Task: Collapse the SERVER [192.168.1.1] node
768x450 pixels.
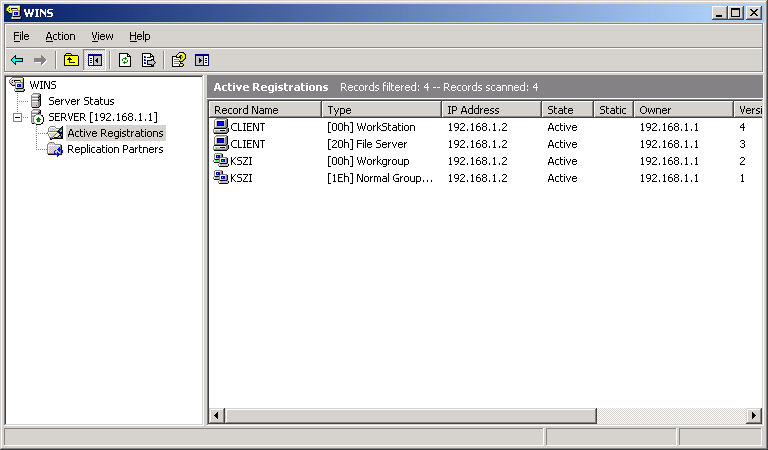Action: [18, 118]
